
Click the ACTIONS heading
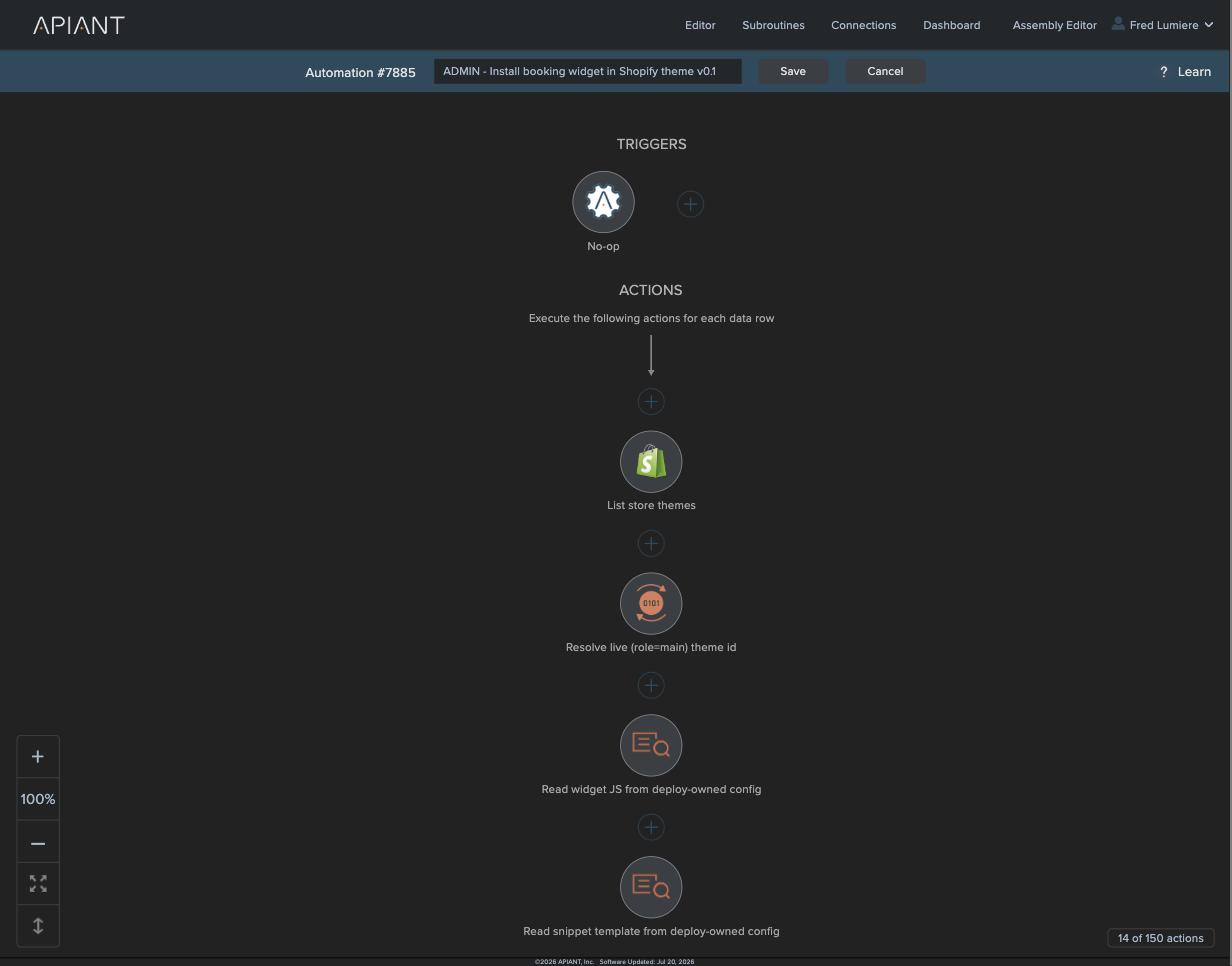(651, 290)
